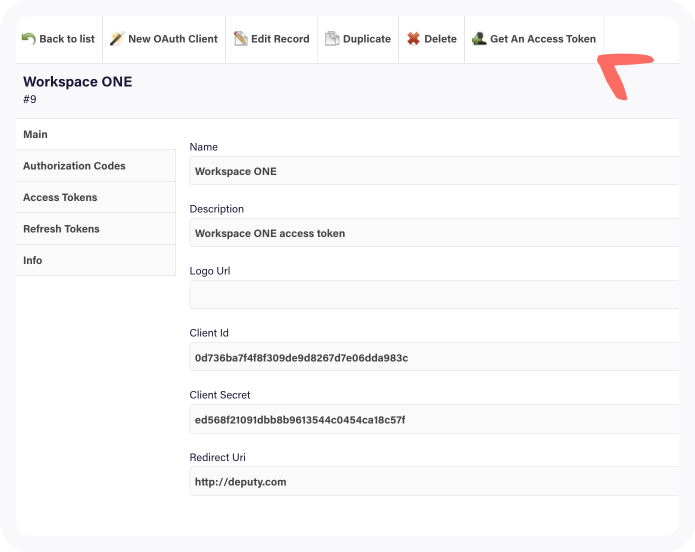
Task: Click the Description input field
Action: point(434,233)
